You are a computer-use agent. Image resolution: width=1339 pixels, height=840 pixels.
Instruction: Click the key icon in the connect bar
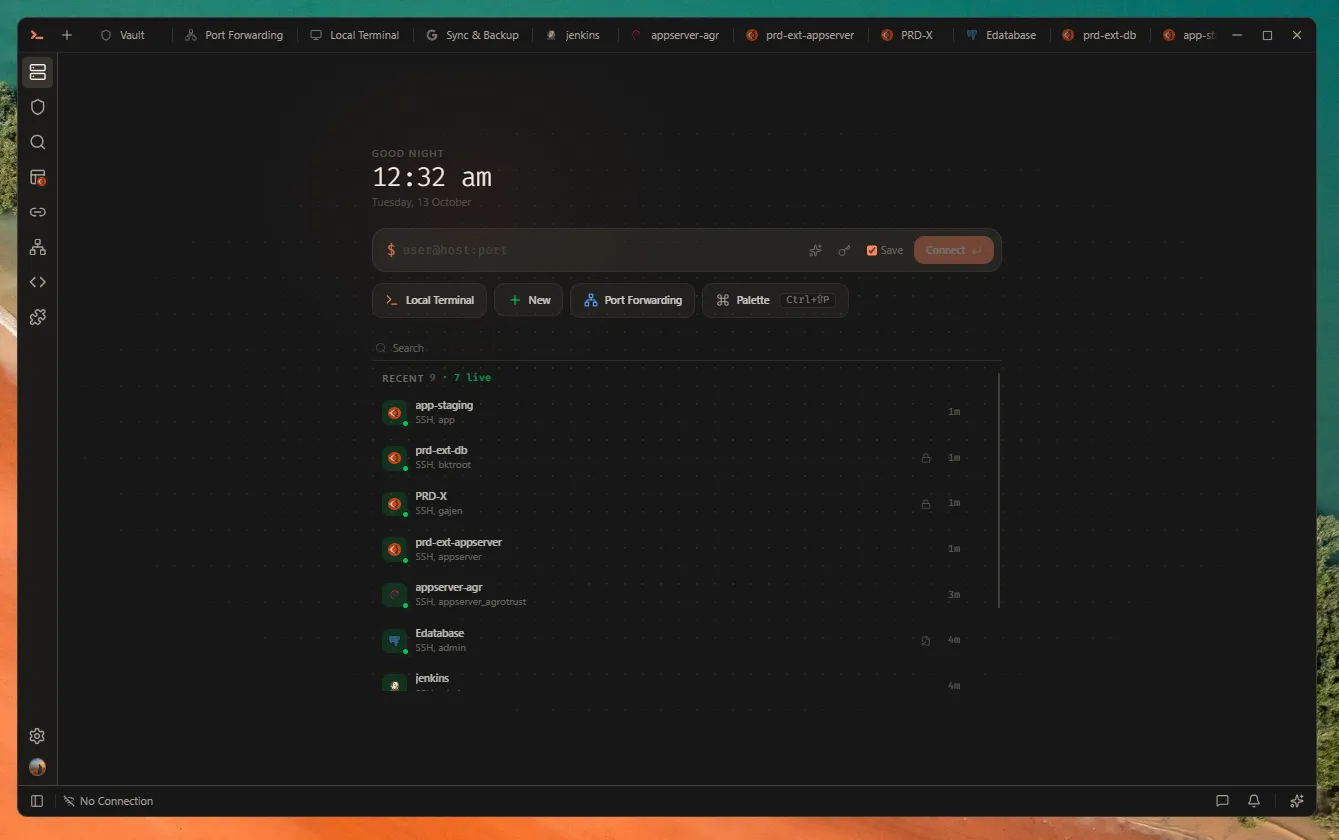(x=844, y=250)
